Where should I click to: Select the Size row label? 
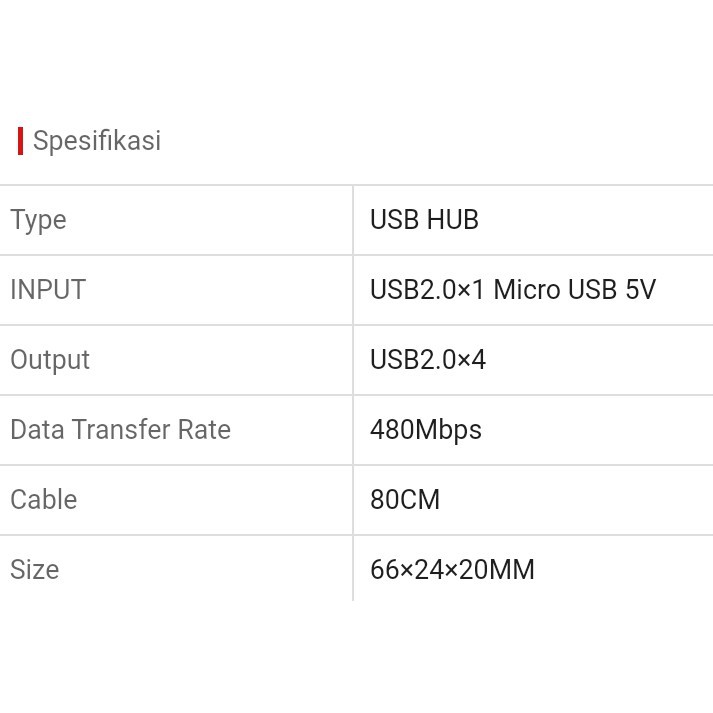(35, 570)
